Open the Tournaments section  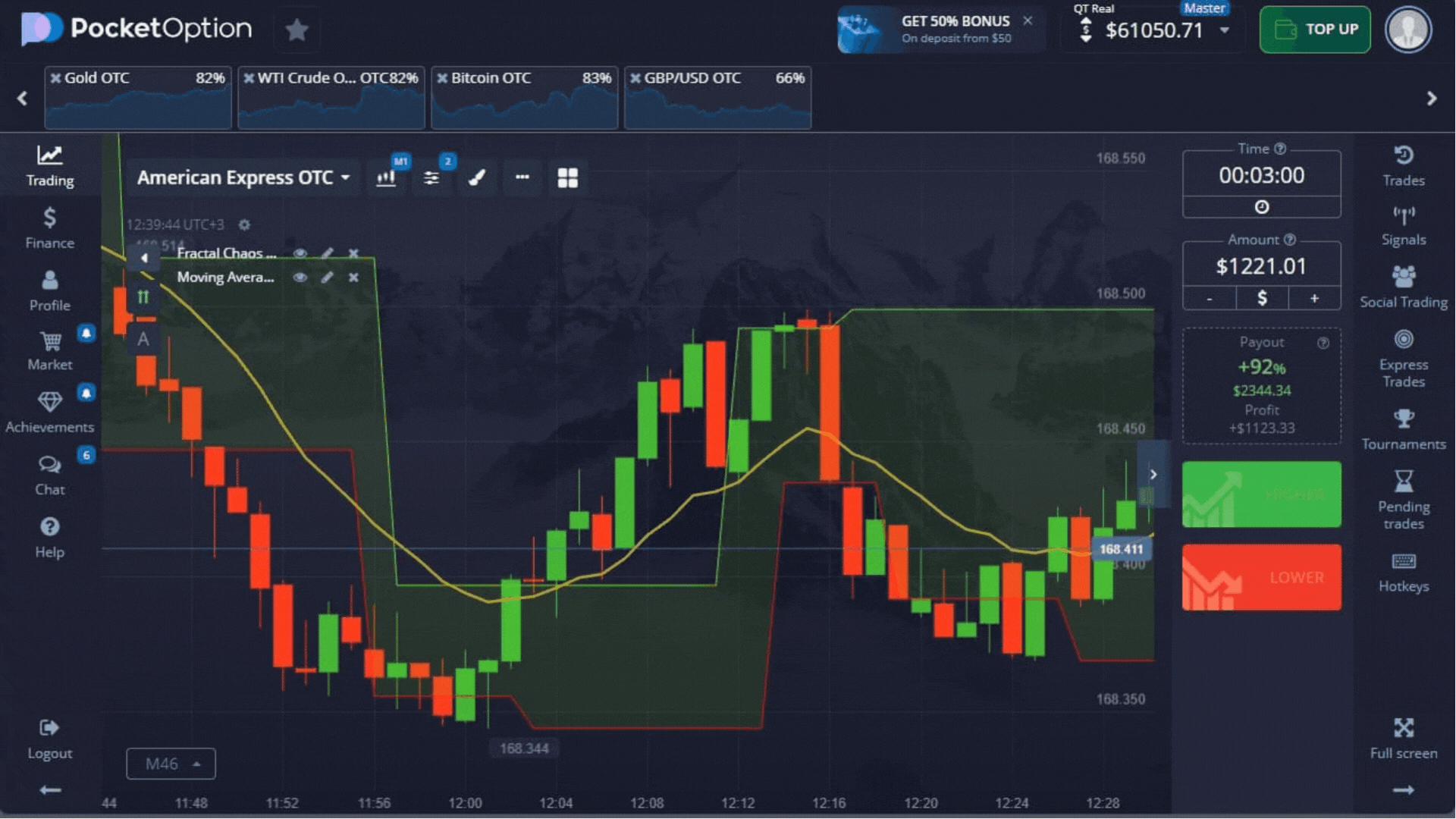coord(1403,429)
